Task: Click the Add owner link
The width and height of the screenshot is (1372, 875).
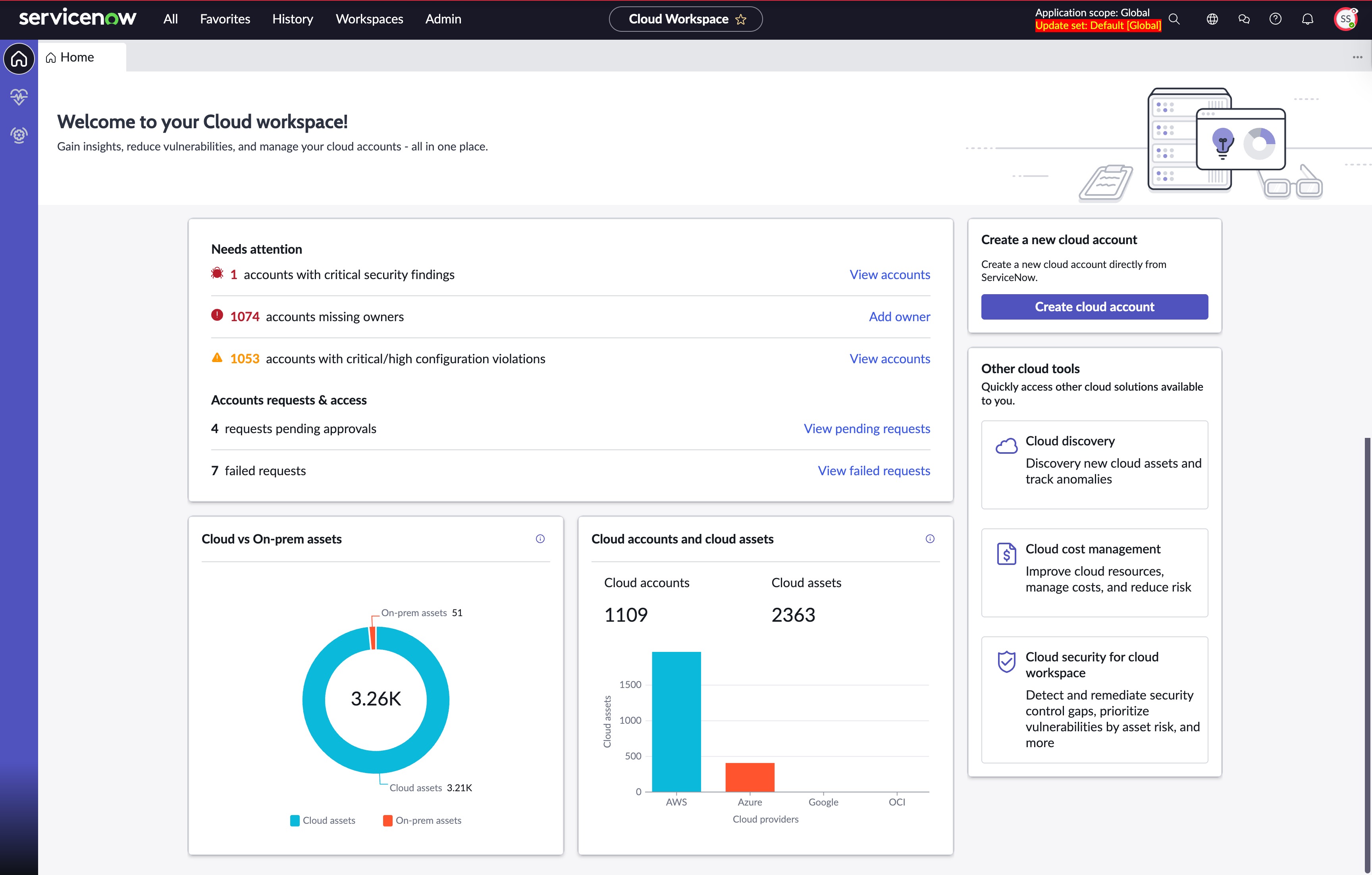Action: [899, 317]
